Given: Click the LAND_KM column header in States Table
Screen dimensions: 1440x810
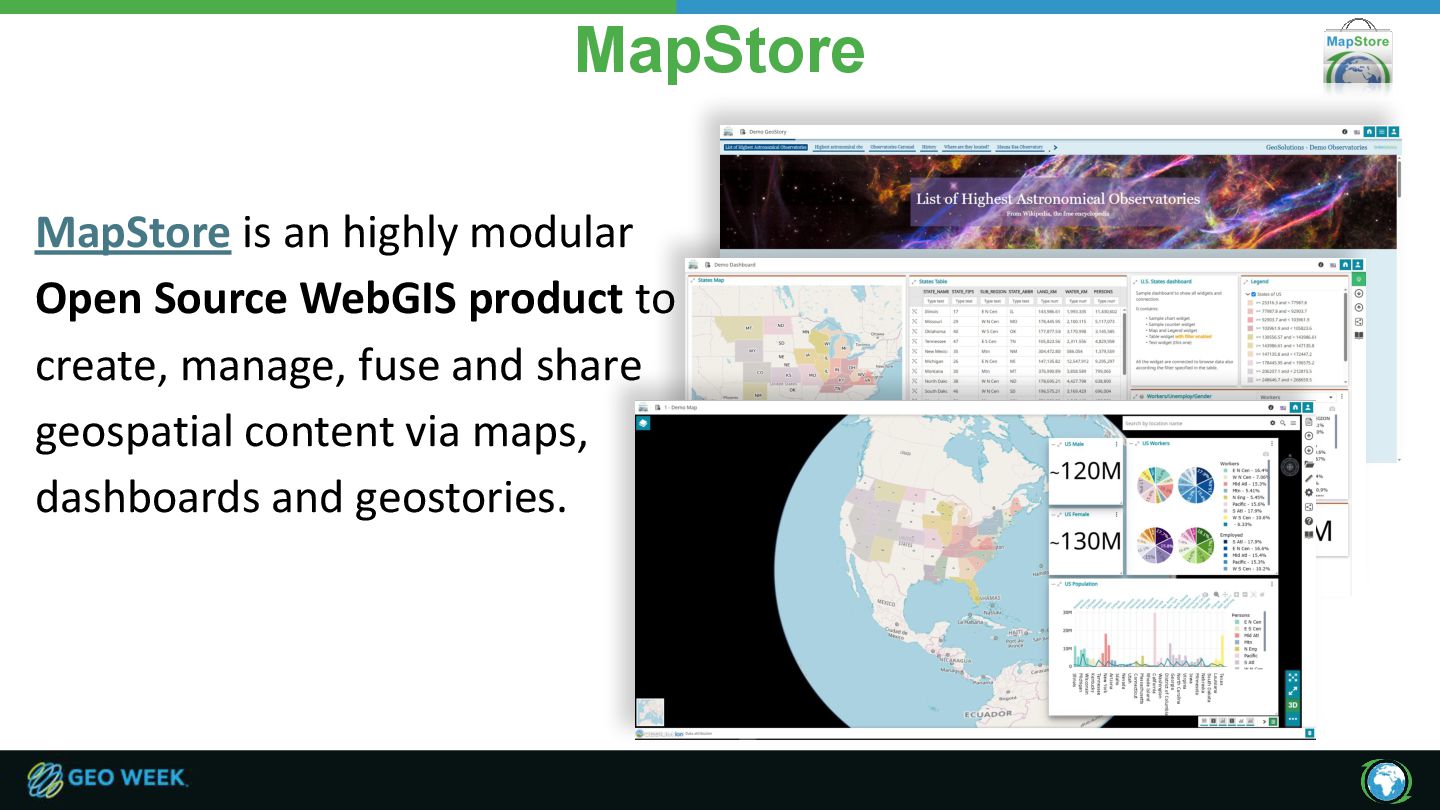Looking at the screenshot, I should (x=1048, y=291).
